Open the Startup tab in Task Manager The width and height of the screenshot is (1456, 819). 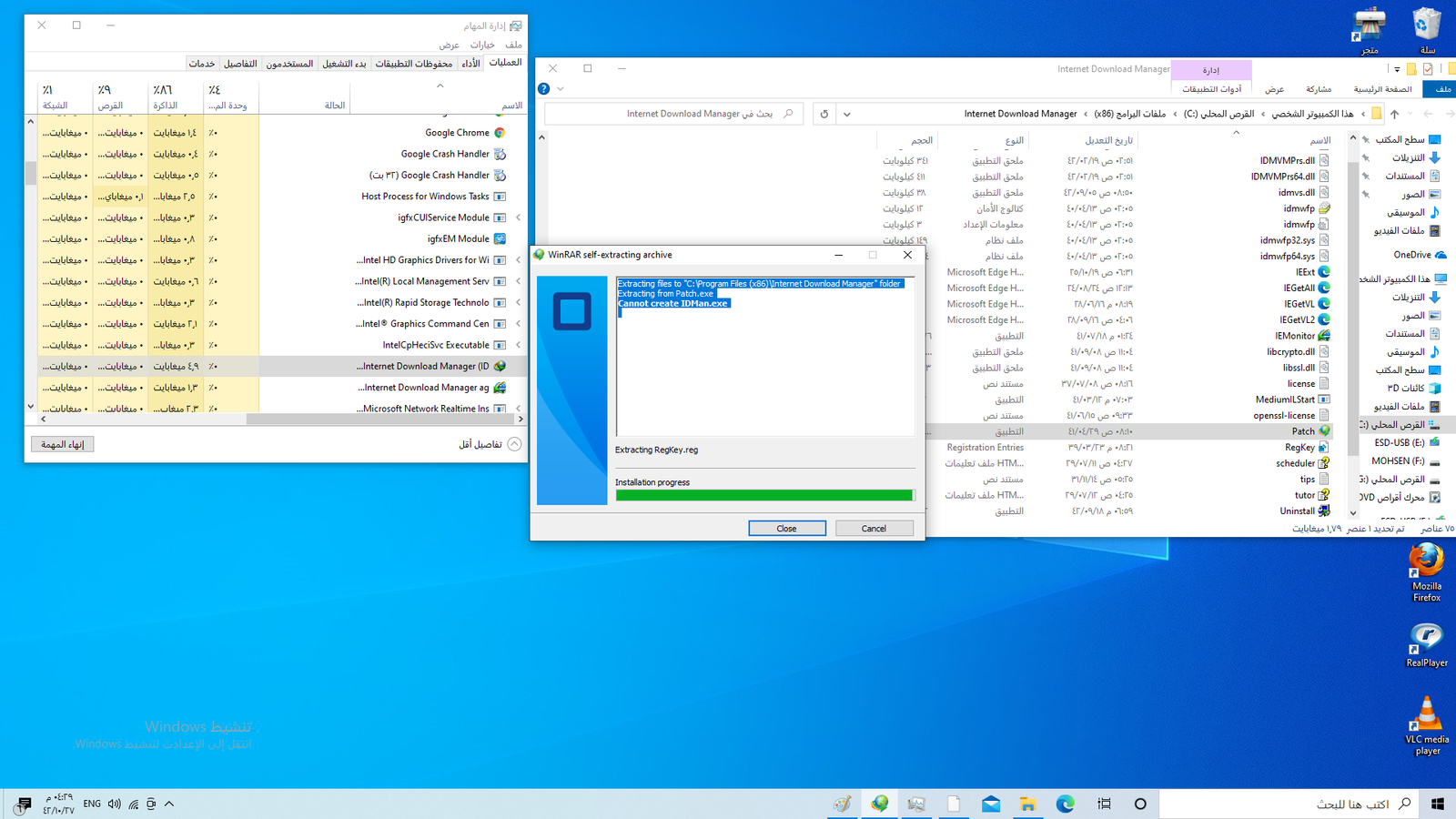(344, 64)
